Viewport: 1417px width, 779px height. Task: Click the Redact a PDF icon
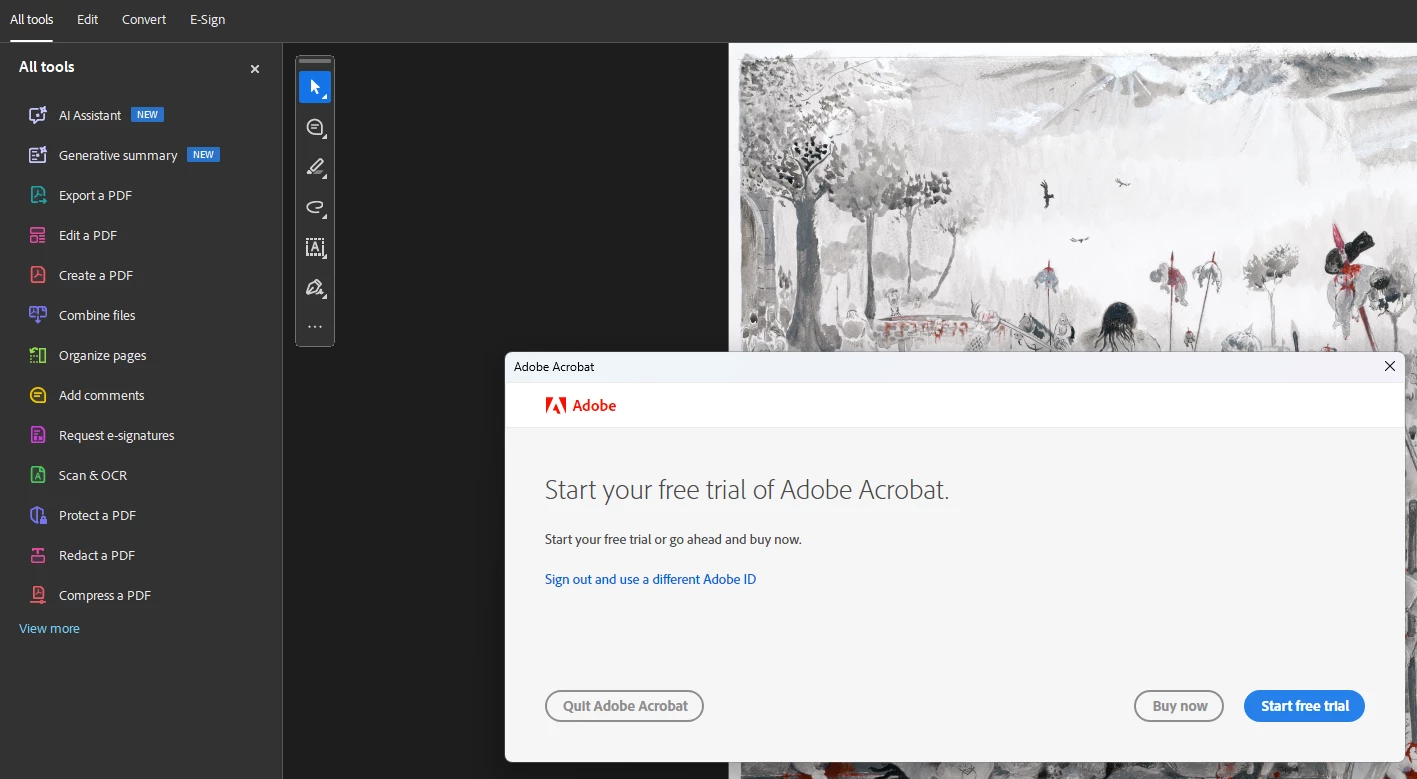click(38, 555)
